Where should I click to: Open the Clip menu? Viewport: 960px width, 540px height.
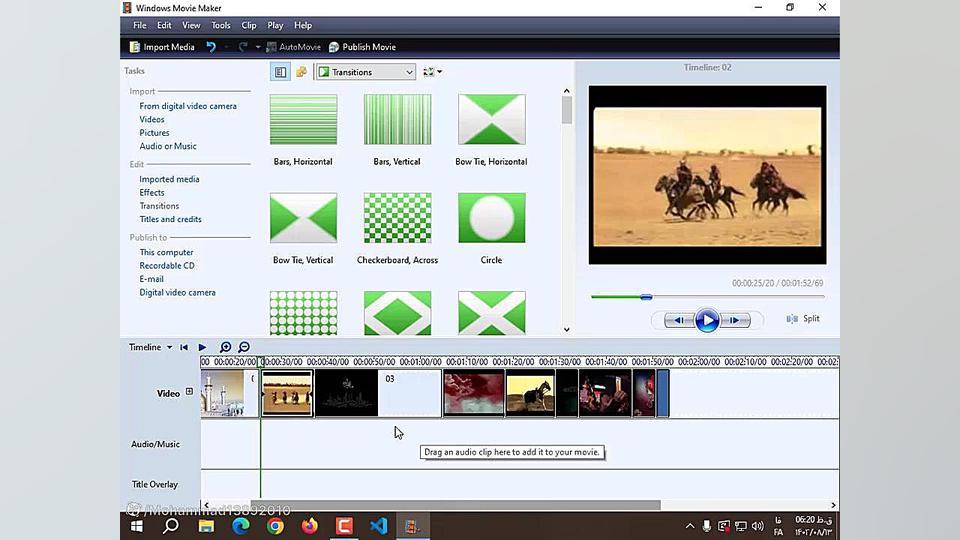point(249,25)
